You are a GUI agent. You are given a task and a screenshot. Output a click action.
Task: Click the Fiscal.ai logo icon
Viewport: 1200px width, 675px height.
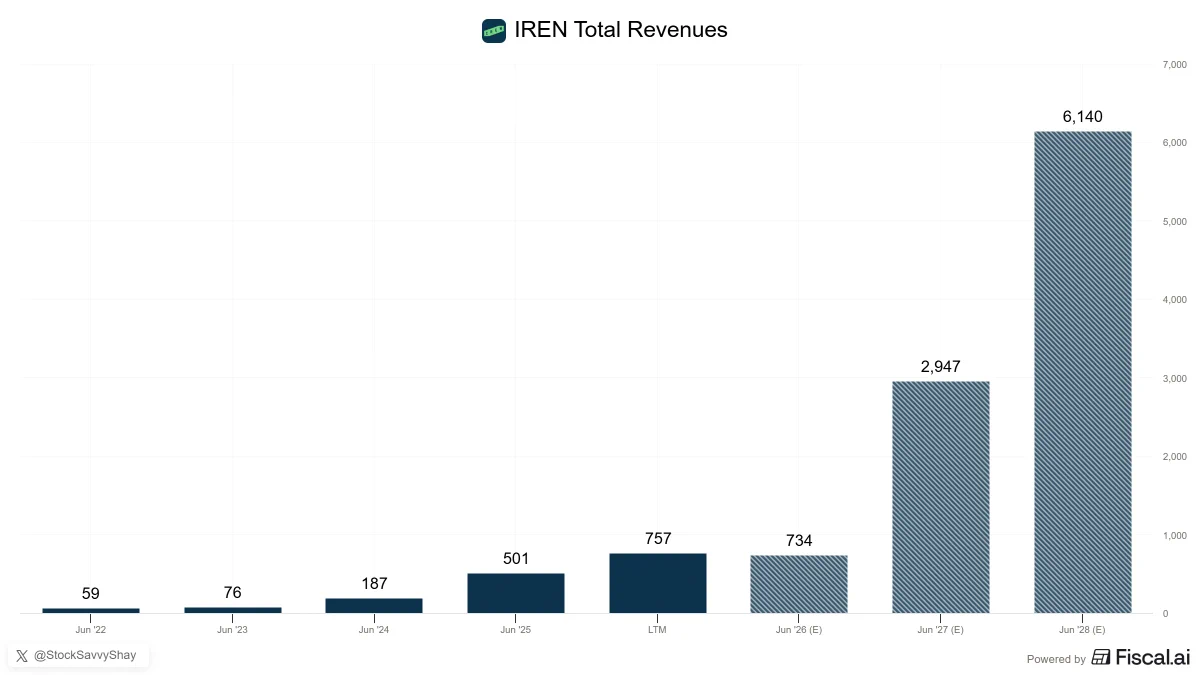coord(1100,657)
